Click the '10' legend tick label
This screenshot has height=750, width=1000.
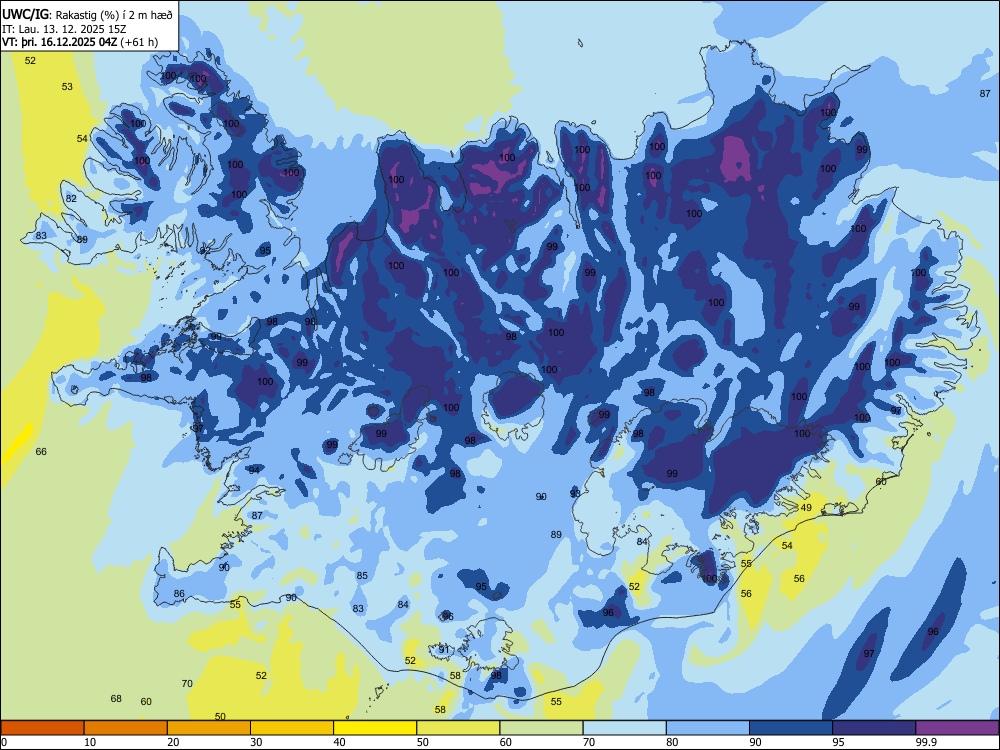coord(90,742)
